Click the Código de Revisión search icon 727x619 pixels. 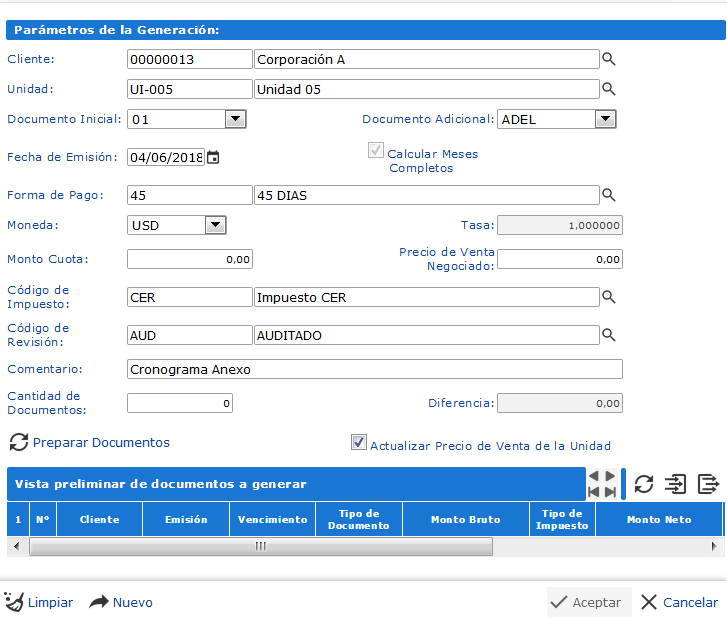coord(608,335)
